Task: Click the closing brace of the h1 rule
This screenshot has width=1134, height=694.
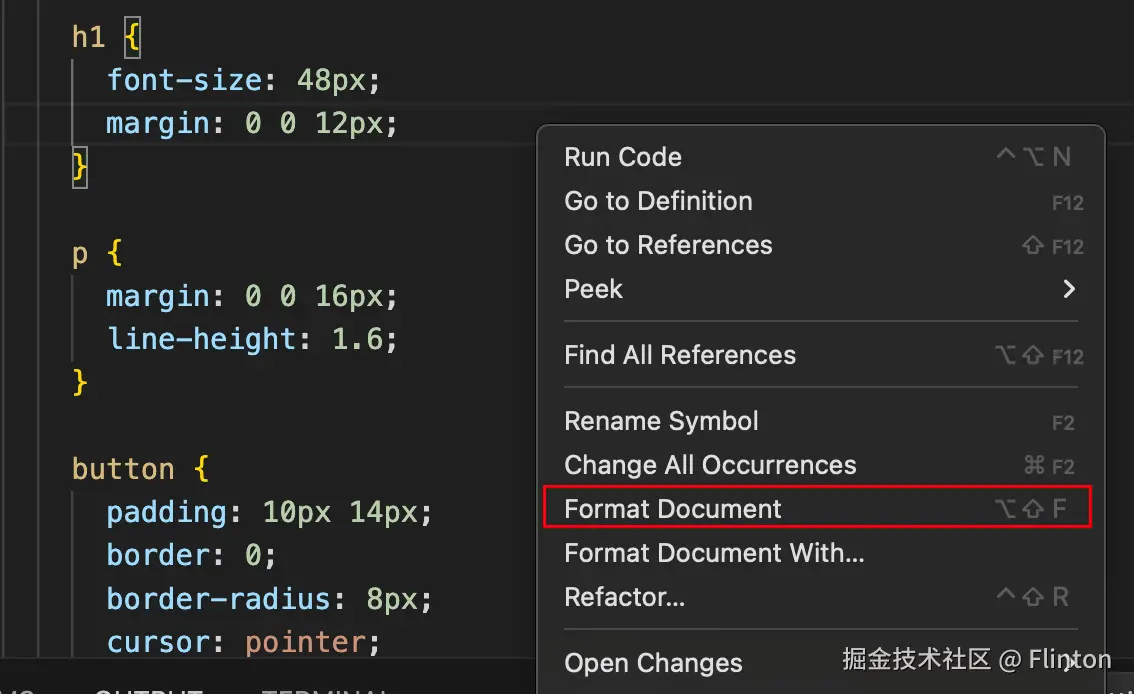Action: pyautogui.click(x=80, y=167)
